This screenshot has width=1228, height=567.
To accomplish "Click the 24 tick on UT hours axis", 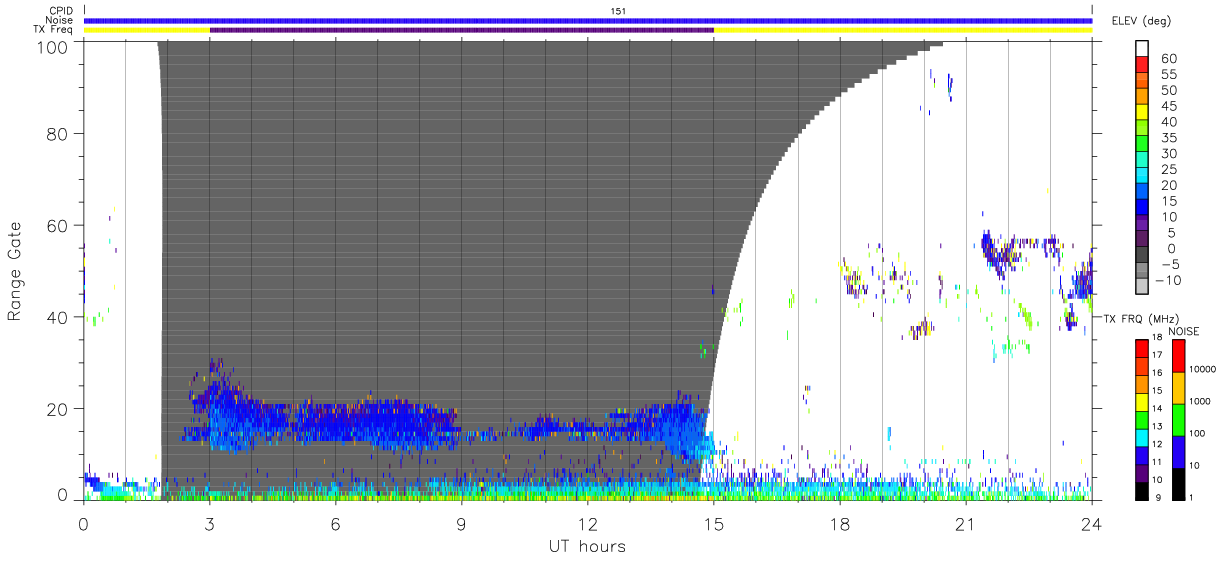I will (1092, 523).
